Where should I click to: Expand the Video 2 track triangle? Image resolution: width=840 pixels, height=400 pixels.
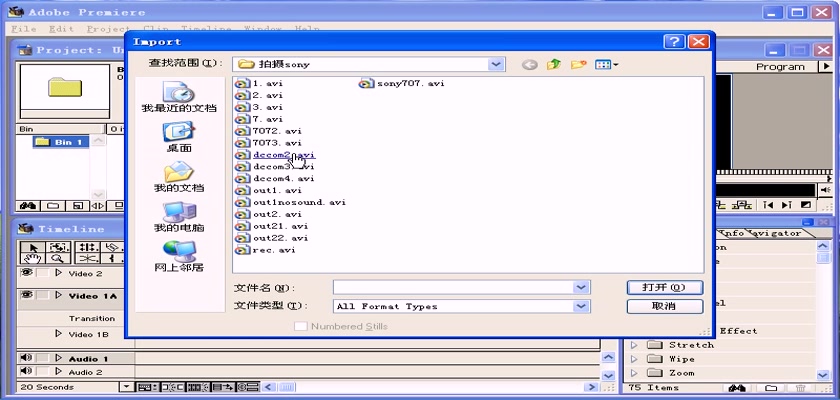pyautogui.click(x=58, y=273)
